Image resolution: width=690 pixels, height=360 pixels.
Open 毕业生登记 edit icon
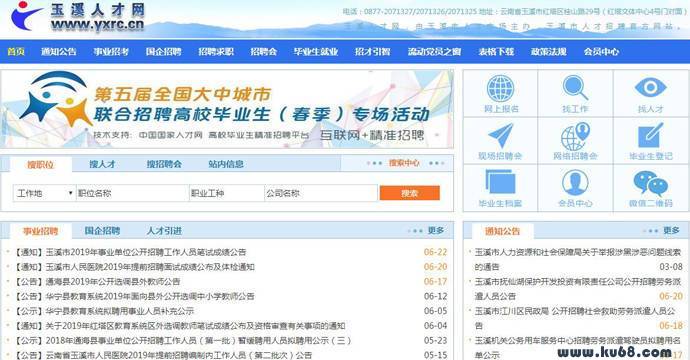pyautogui.click(x=650, y=136)
